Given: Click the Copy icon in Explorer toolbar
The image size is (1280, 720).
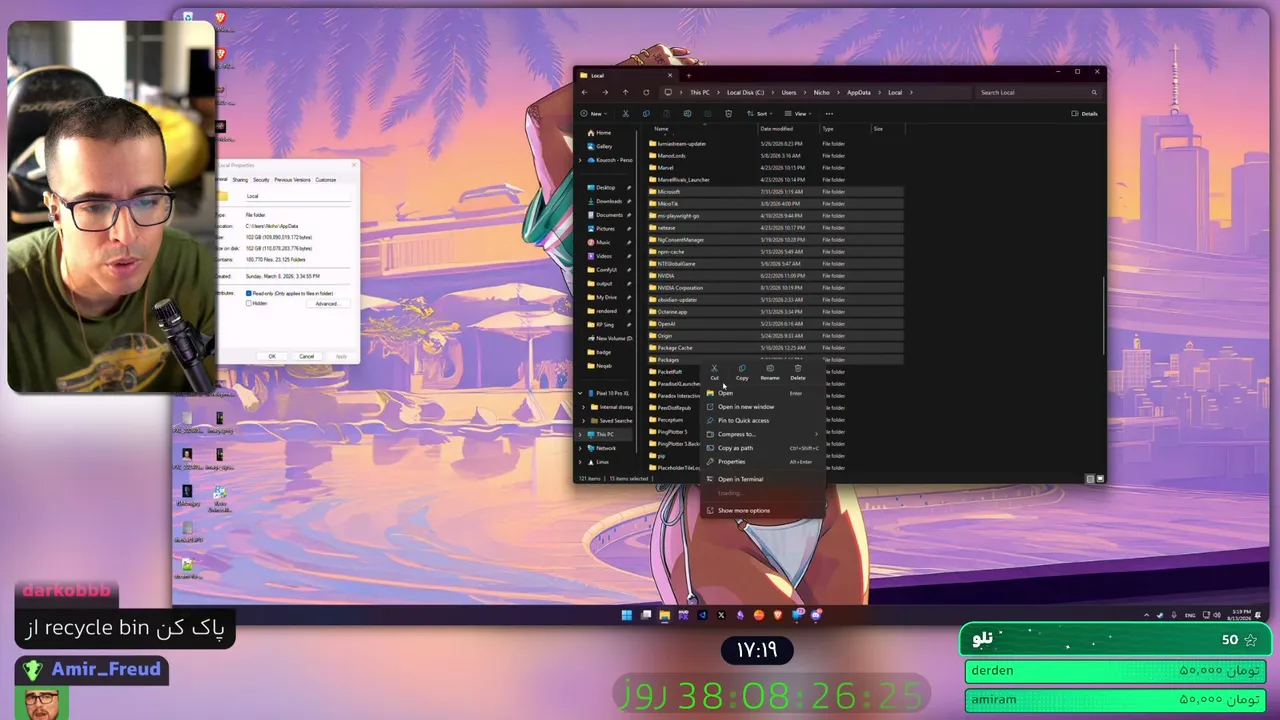Looking at the screenshot, I should pyautogui.click(x=646, y=113).
